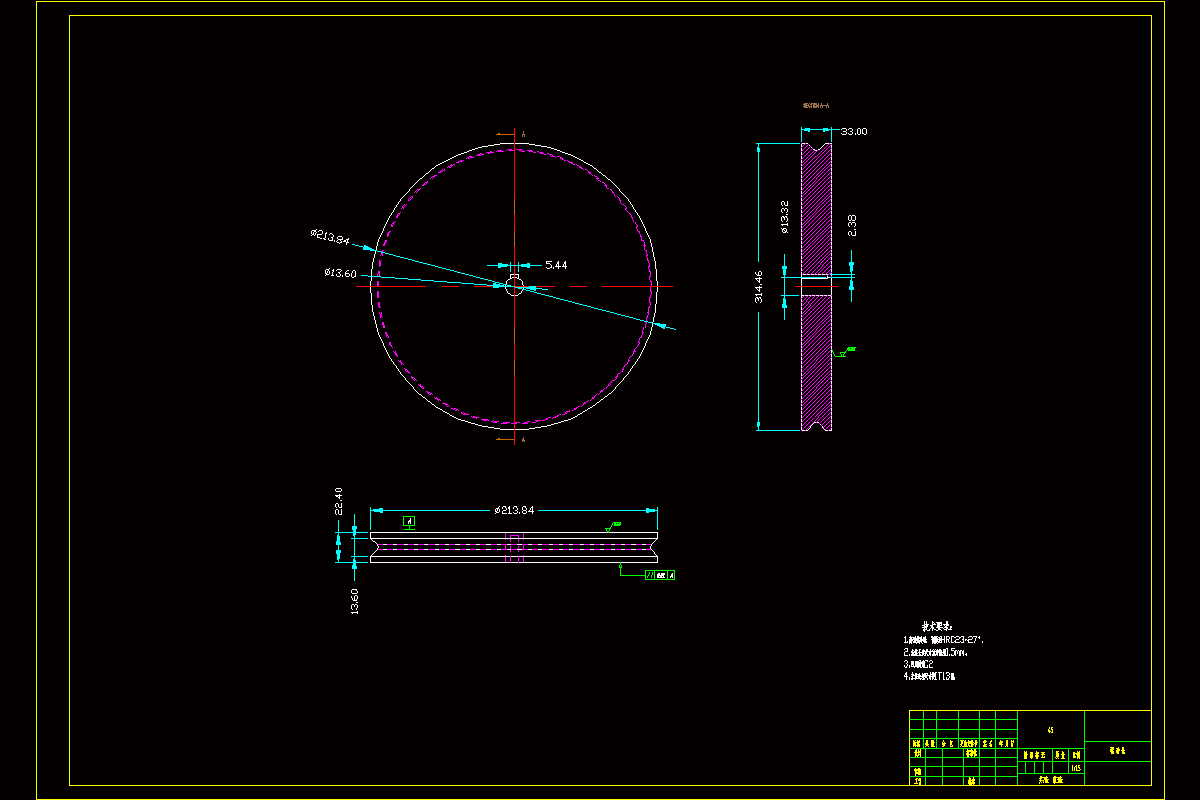Click the ø13.60 label beside circular view
The width and height of the screenshot is (1200, 800).
[x=340, y=273]
